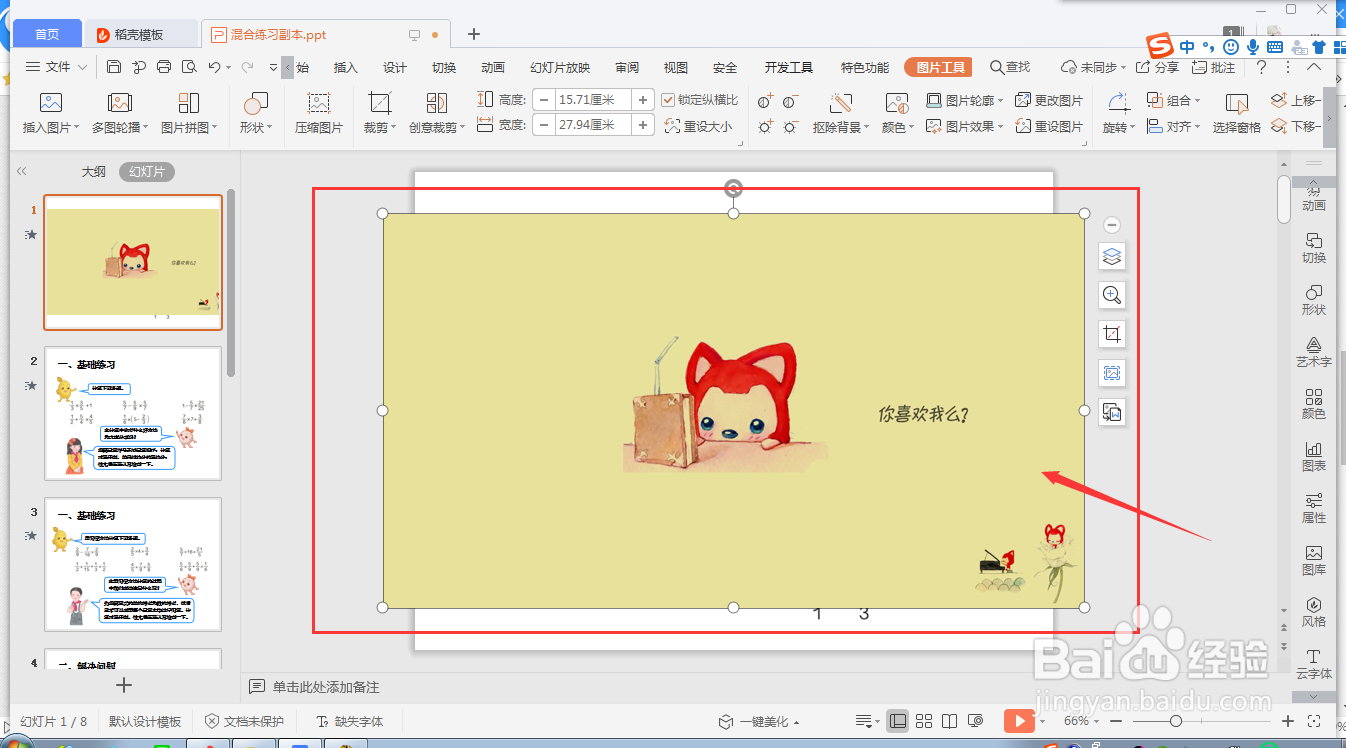Click the 重设图片 reset picture button
The height and width of the screenshot is (748, 1346).
(1049, 126)
